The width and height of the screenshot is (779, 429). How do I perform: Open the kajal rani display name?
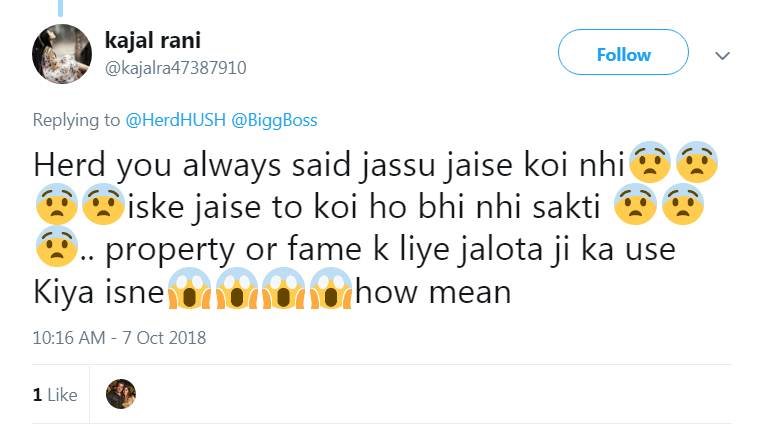point(151,40)
